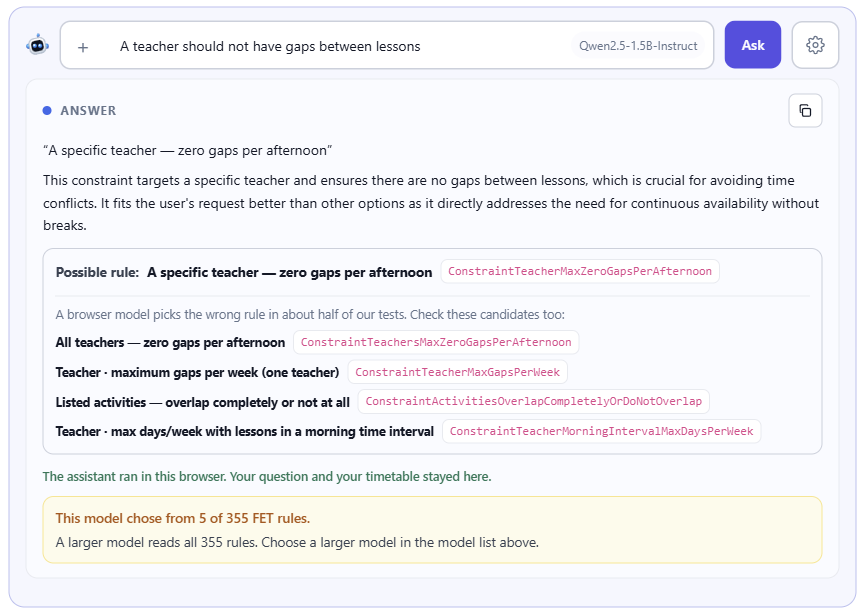The height and width of the screenshot is (610, 866).
Task: Click the ANSWER heading
Action: pos(88,111)
